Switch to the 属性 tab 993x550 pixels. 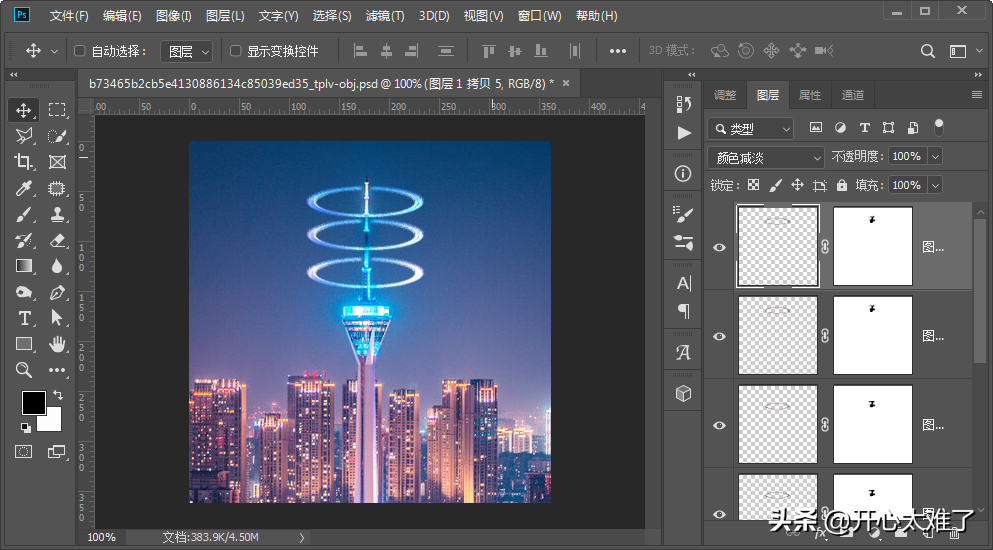[x=810, y=95]
